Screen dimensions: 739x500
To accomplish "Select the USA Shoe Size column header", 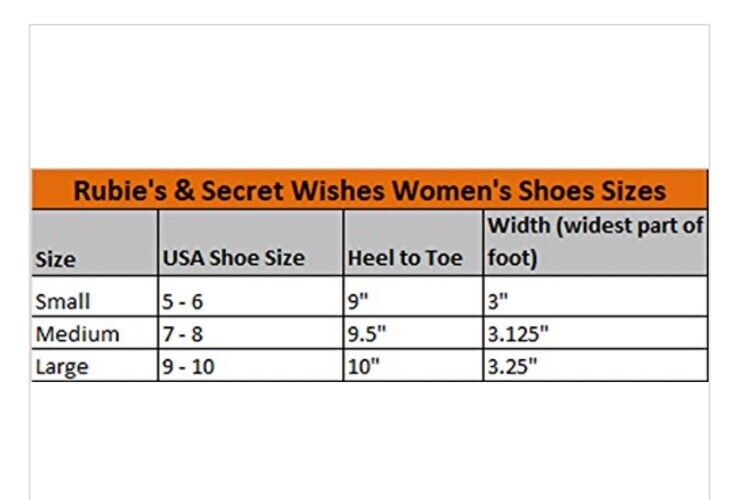I will coord(251,242).
